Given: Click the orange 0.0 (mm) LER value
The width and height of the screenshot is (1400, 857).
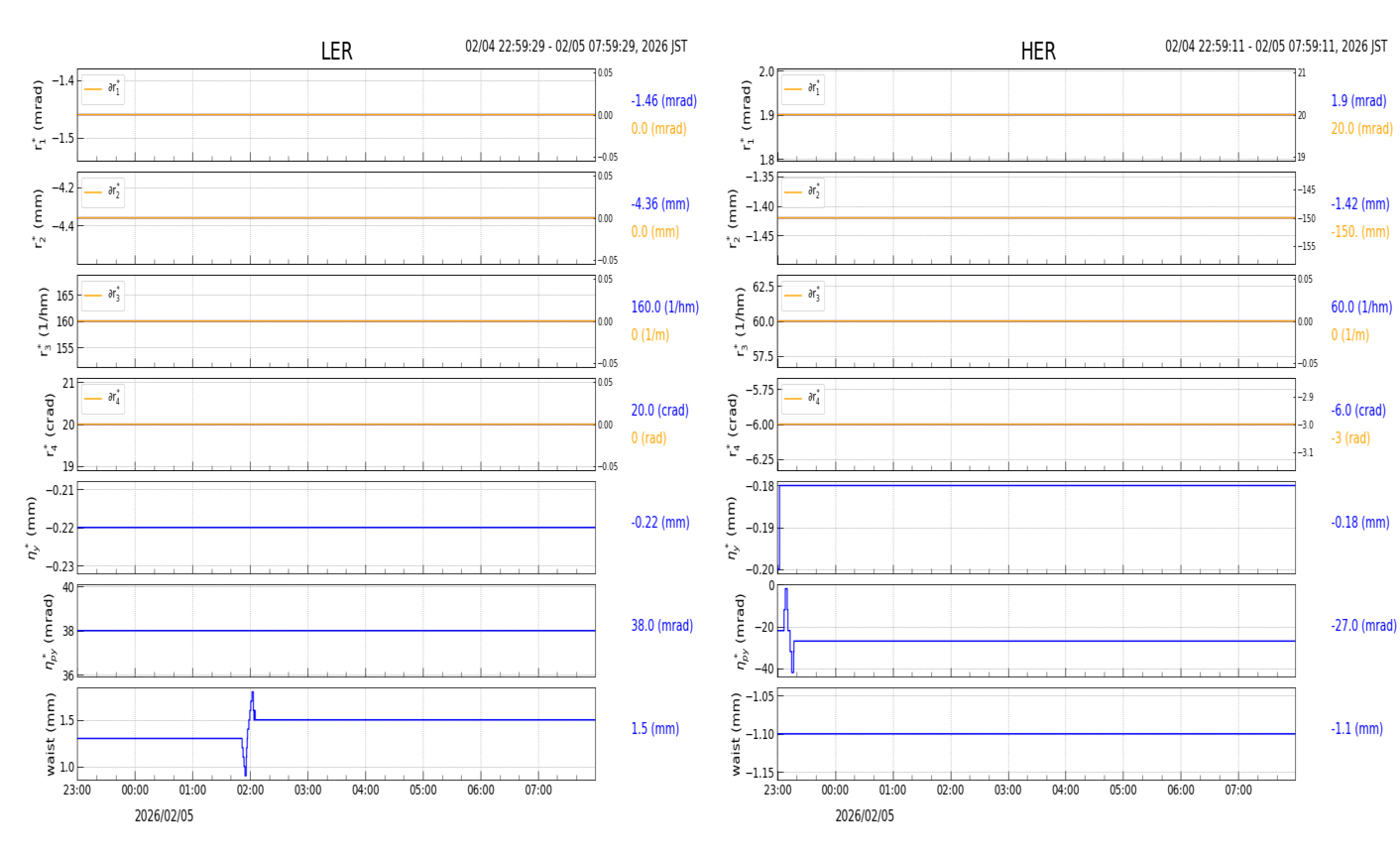Looking at the screenshot, I should pos(655,231).
